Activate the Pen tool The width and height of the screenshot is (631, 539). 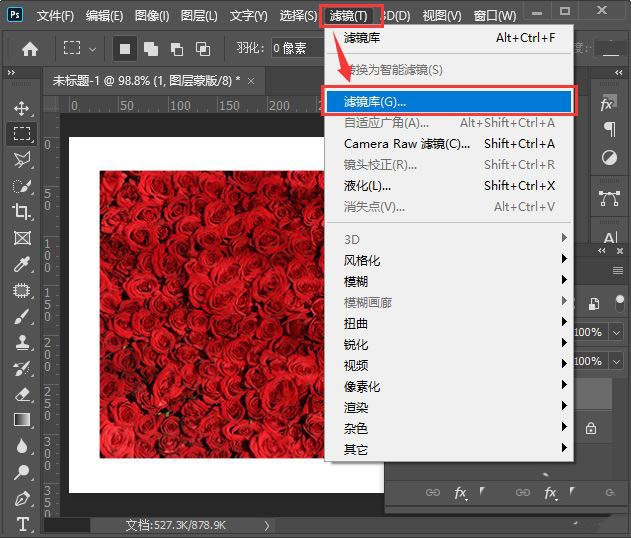tap(22, 498)
